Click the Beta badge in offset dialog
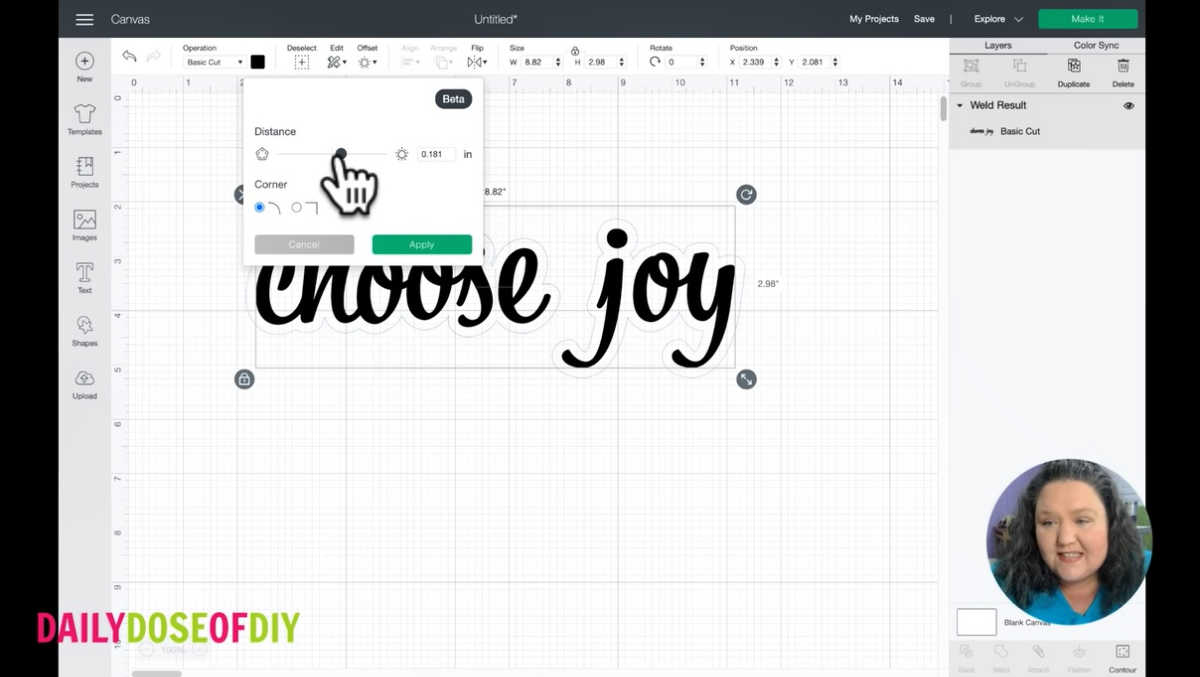The image size is (1200, 677). (x=453, y=99)
